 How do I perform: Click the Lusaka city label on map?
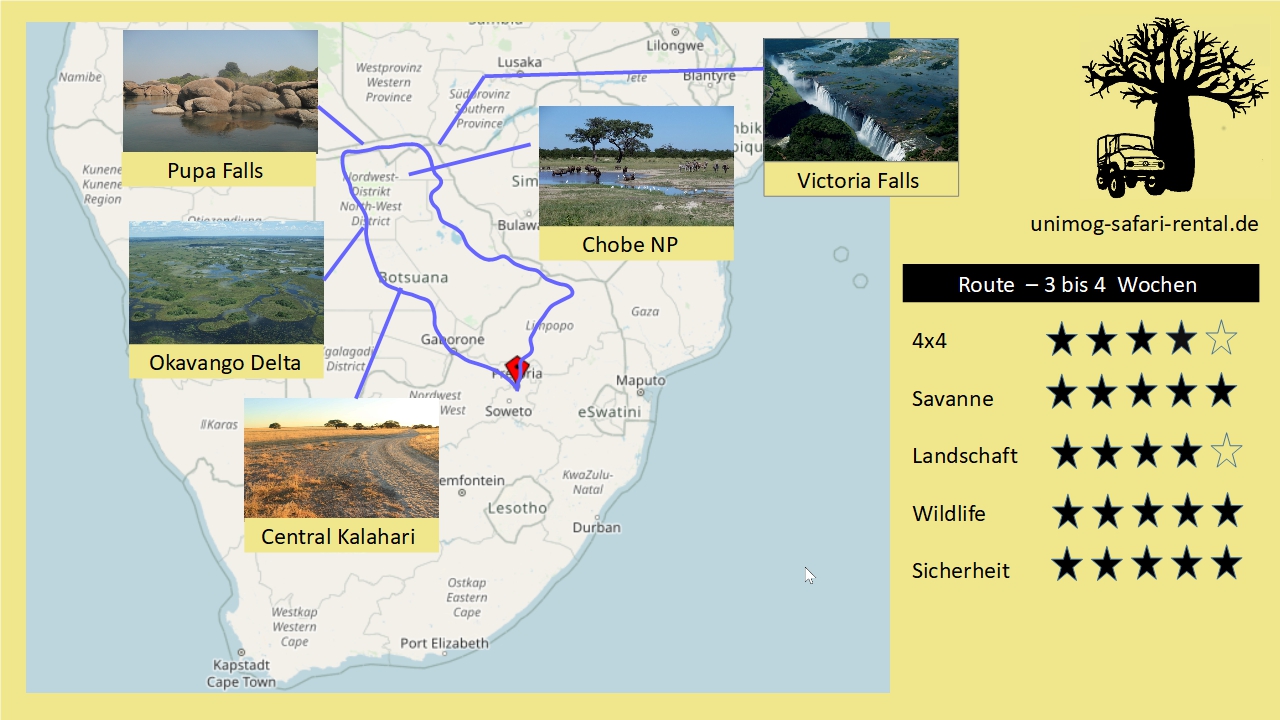coord(519,62)
